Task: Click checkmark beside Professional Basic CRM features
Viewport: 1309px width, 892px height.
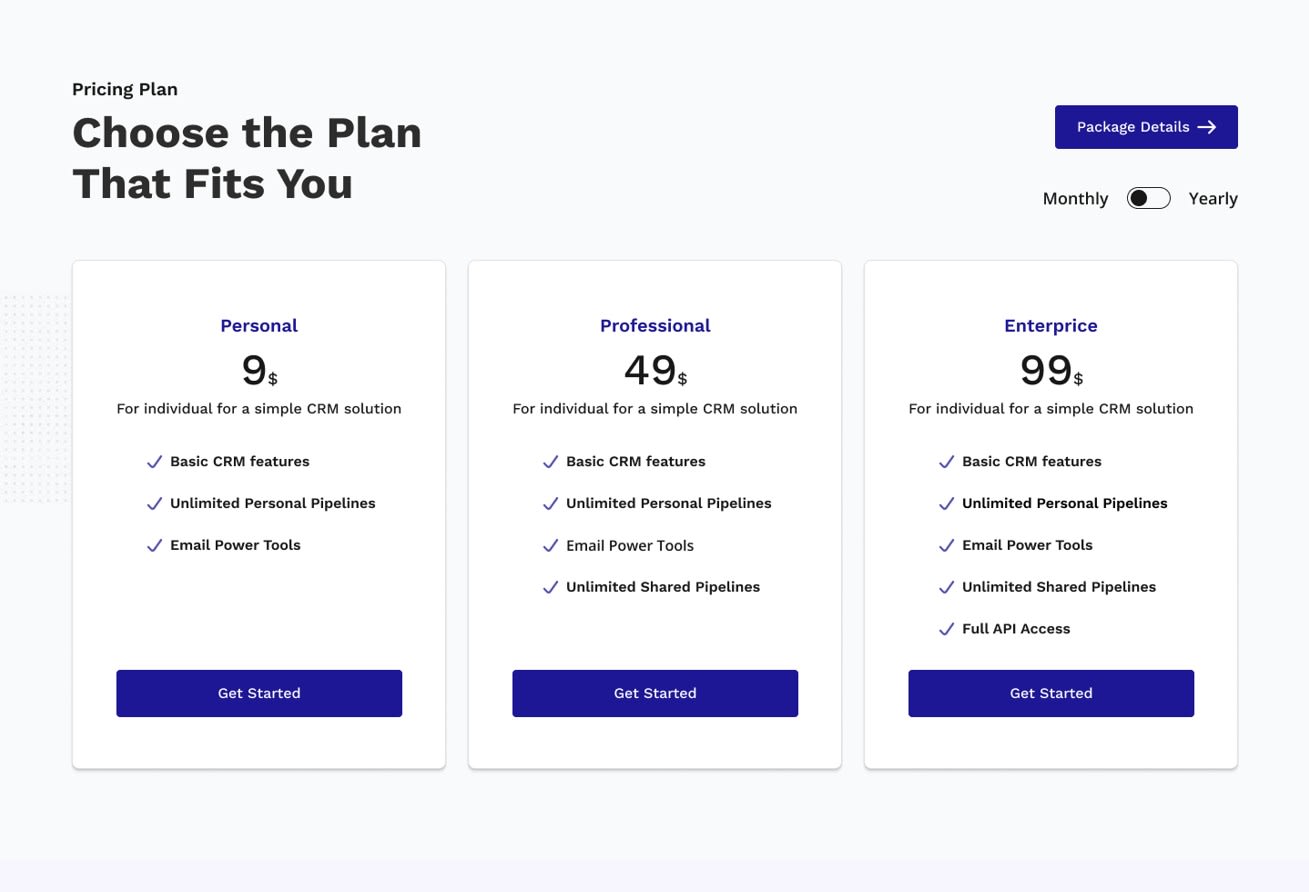Action: 550,462
